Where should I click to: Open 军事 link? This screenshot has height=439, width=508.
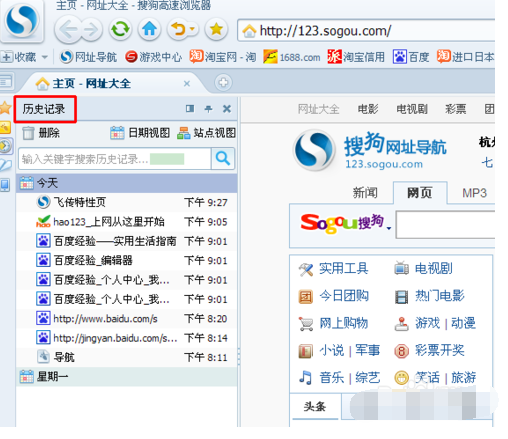[x=367, y=350]
